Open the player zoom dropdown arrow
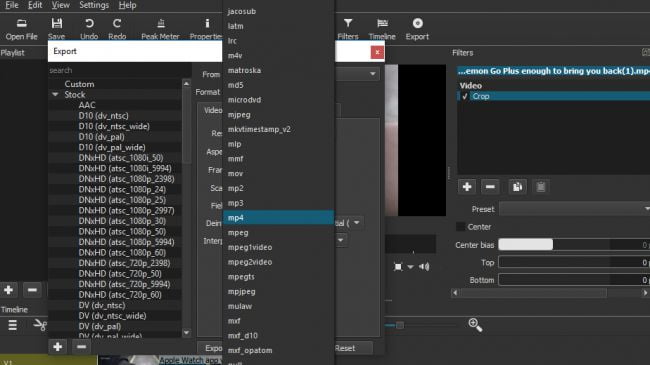 point(410,267)
